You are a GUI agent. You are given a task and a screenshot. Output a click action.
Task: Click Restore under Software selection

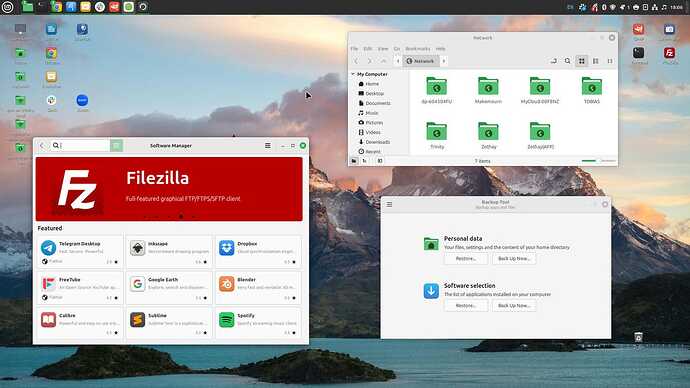pyautogui.click(x=466, y=305)
